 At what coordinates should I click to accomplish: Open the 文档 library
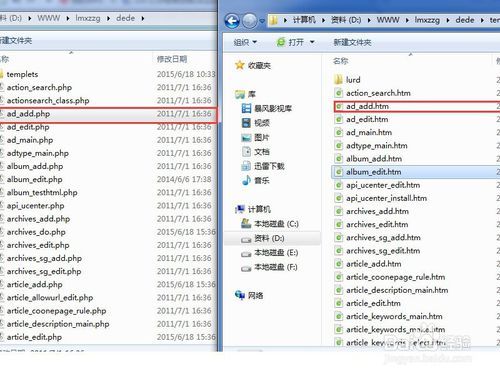point(255,152)
